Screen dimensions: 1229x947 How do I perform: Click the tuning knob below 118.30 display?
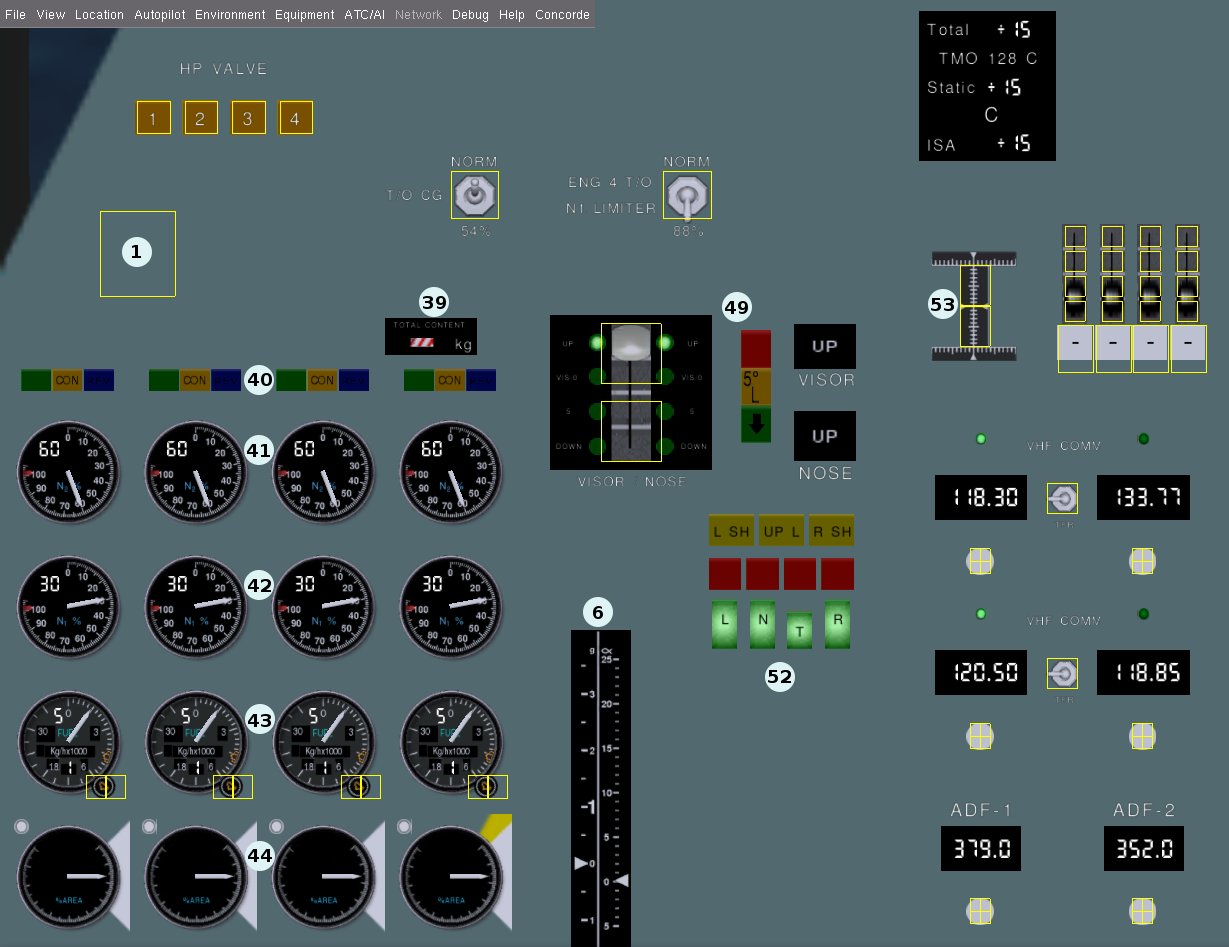(x=980, y=562)
